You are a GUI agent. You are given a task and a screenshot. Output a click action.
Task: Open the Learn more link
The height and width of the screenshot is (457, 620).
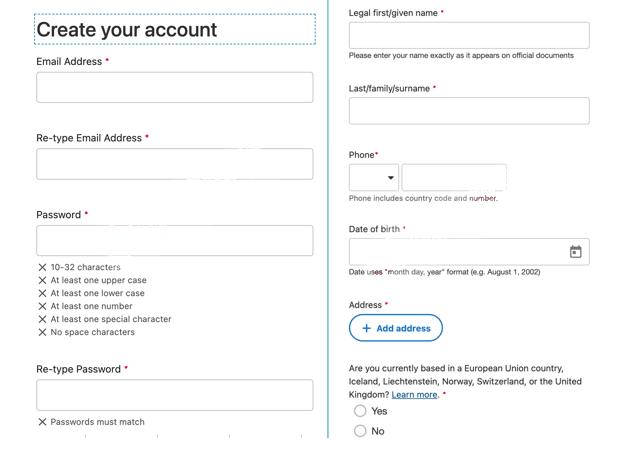pyautogui.click(x=414, y=395)
